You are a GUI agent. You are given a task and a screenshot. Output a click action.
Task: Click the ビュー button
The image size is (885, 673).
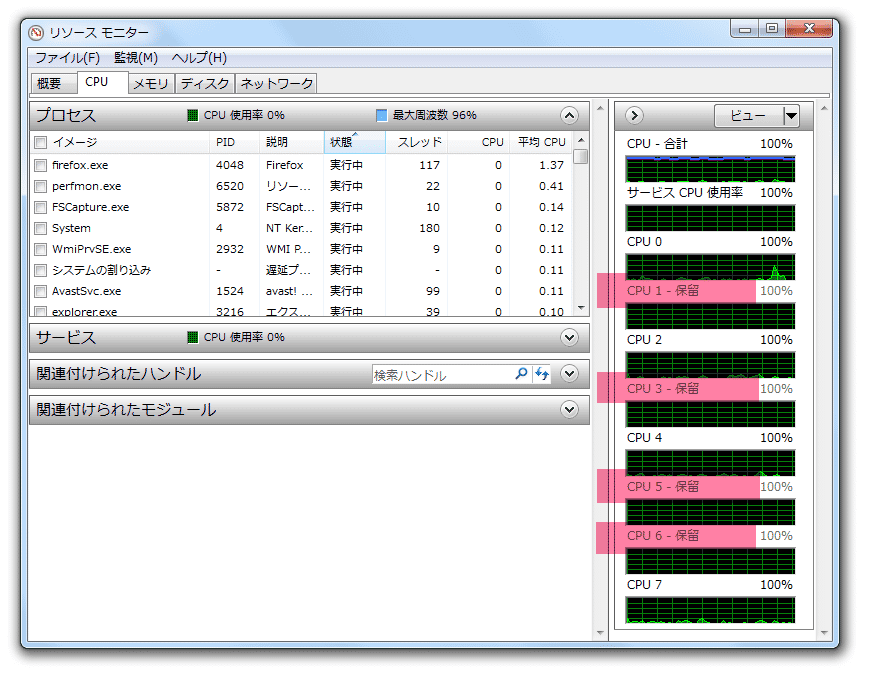pos(749,116)
